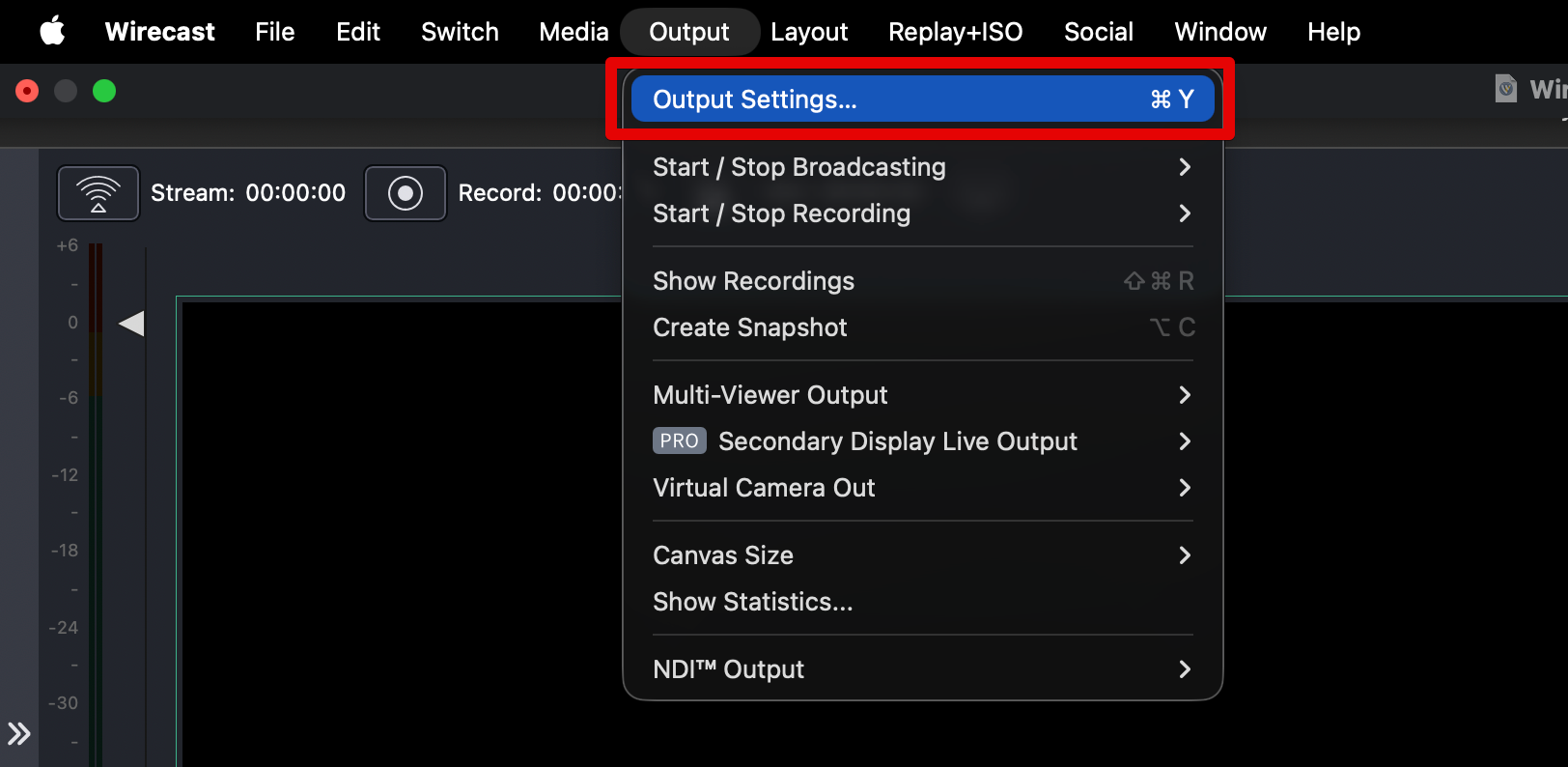Open the Social menu

pyautogui.click(x=1098, y=32)
